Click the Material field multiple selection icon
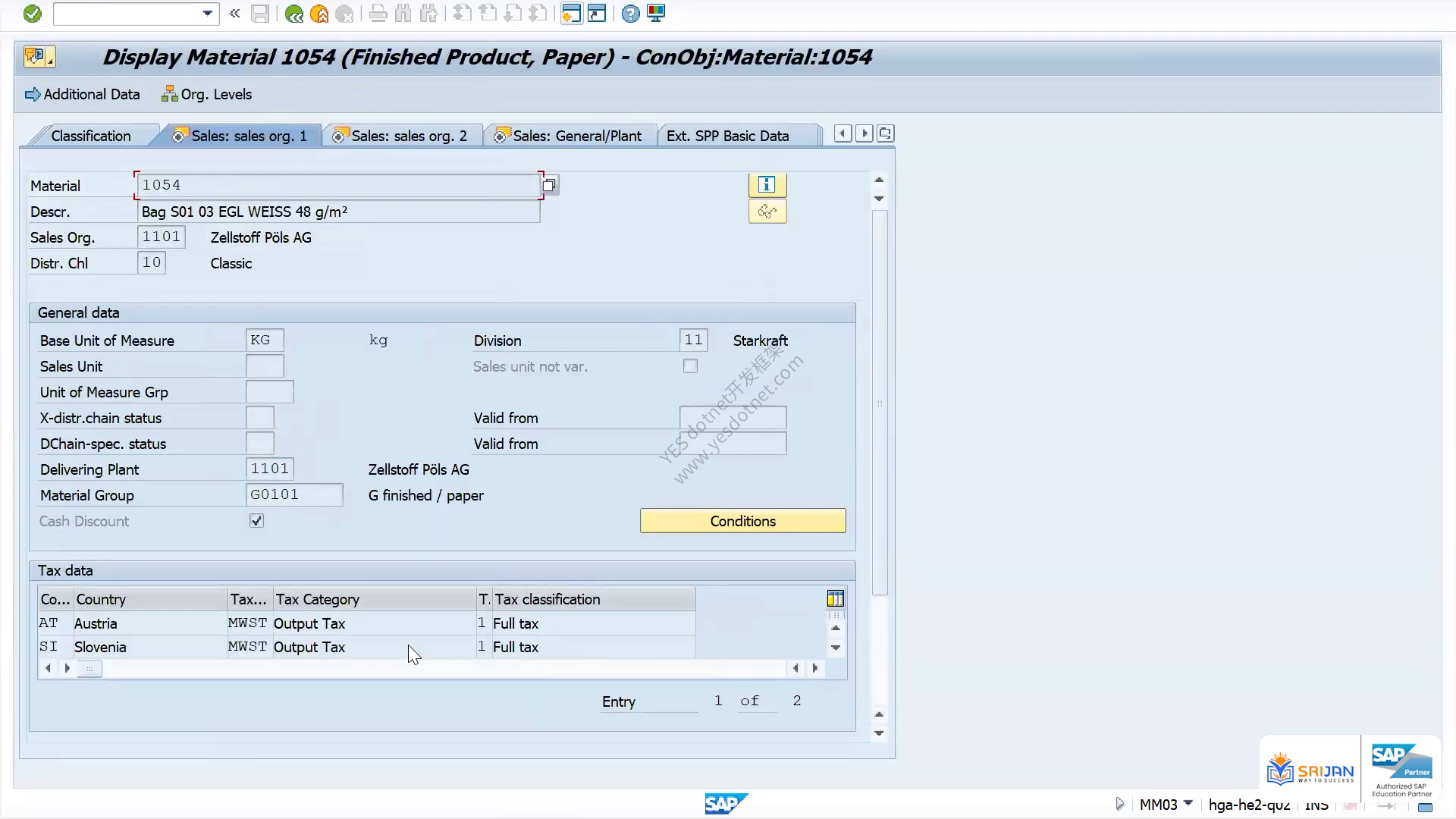The width and height of the screenshot is (1456, 819). click(550, 185)
